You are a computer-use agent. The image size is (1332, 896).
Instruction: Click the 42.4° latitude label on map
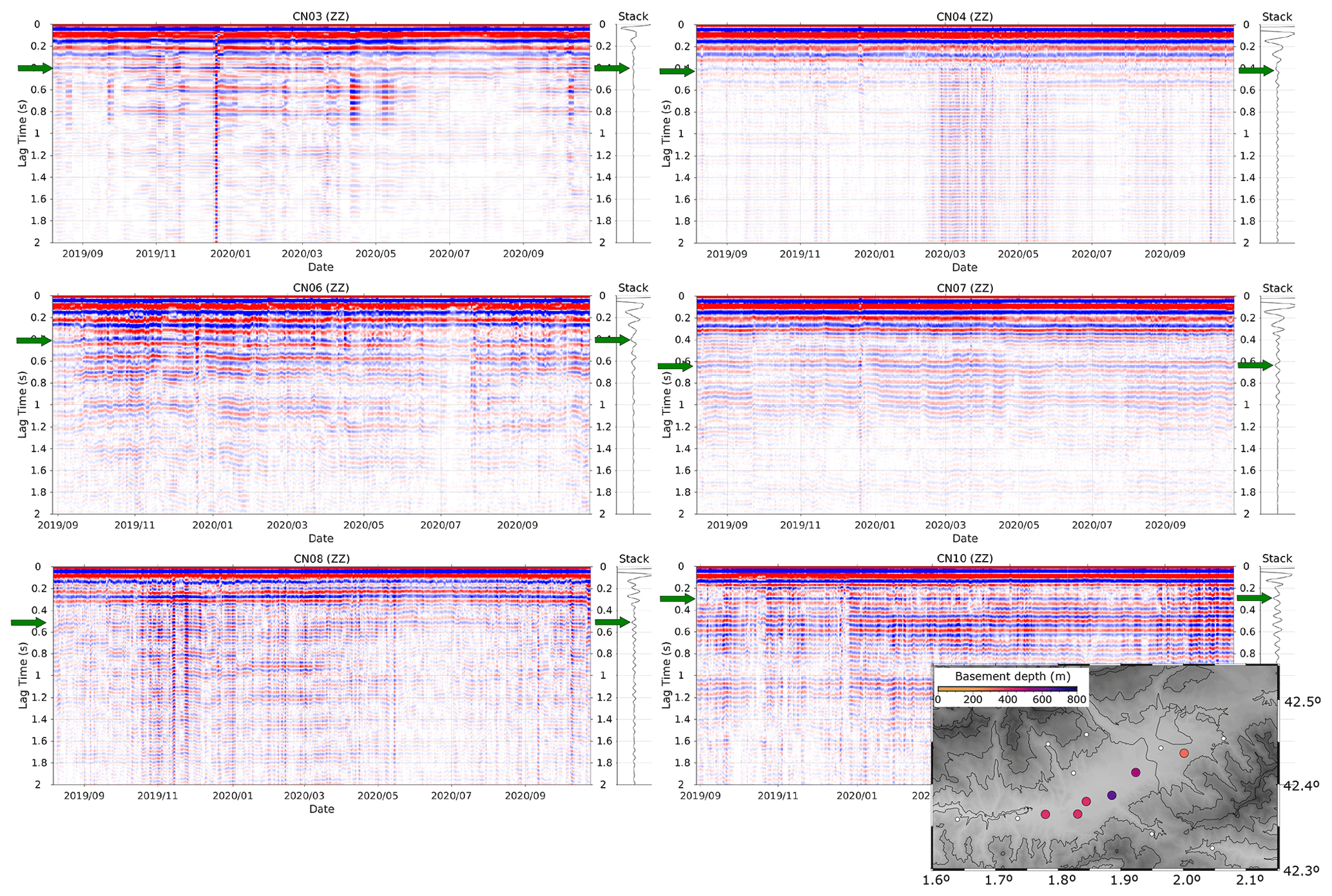1301,785
